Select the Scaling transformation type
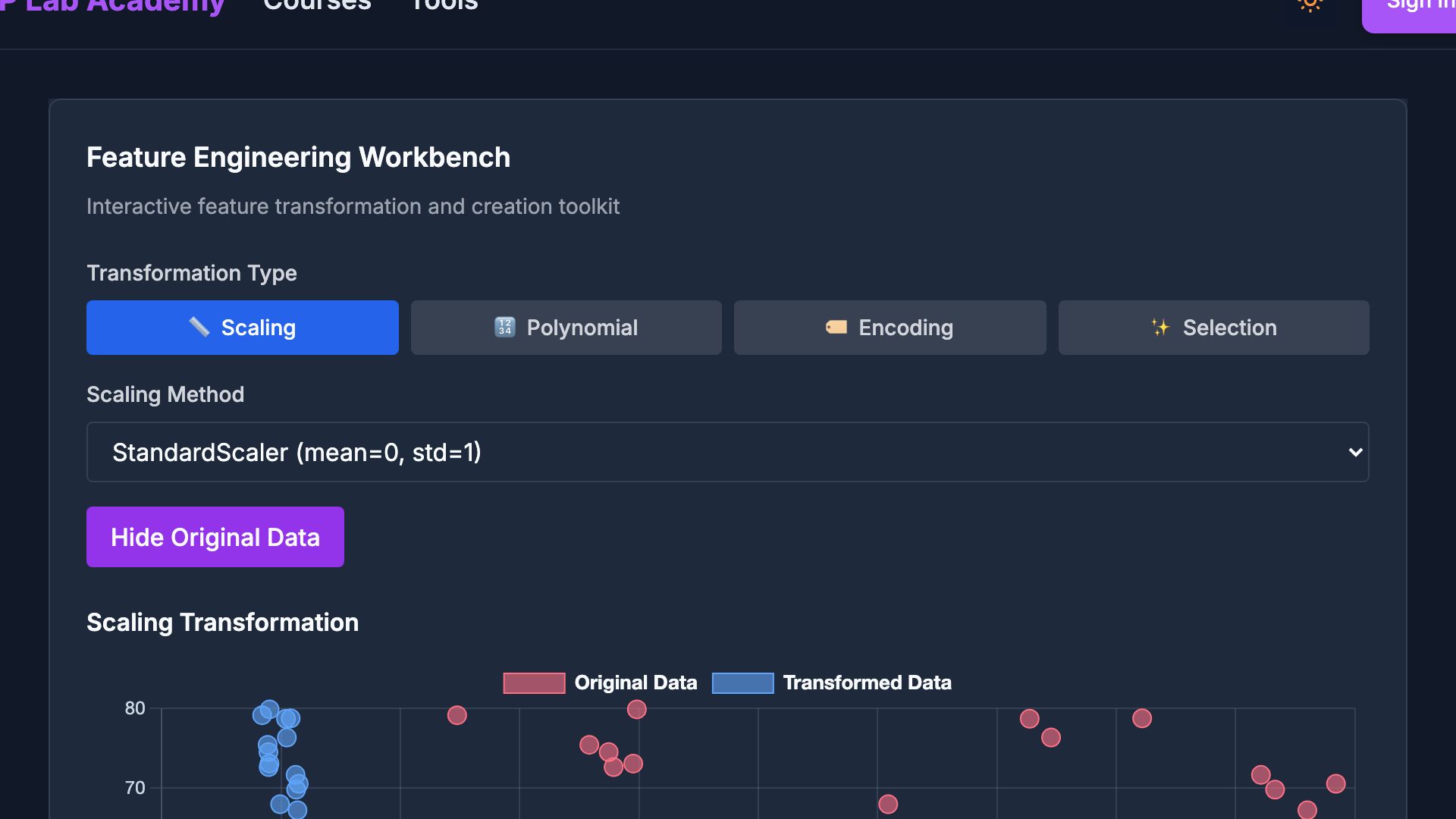1456x819 pixels. [243, 328]
